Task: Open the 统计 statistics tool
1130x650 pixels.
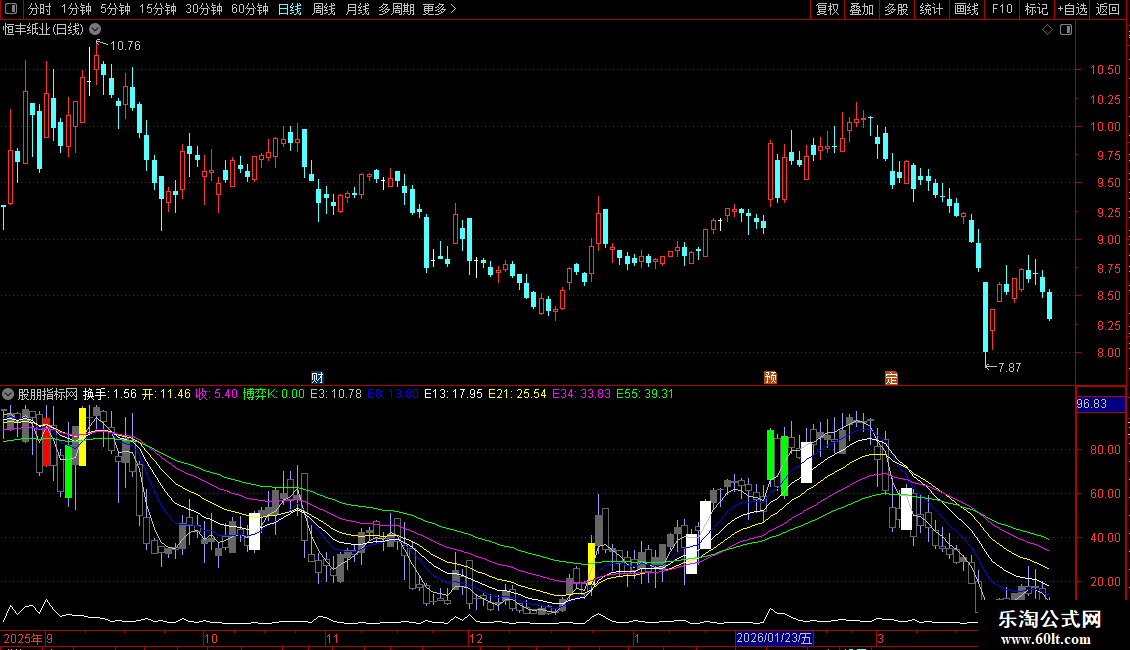Action: pos(931,9)
